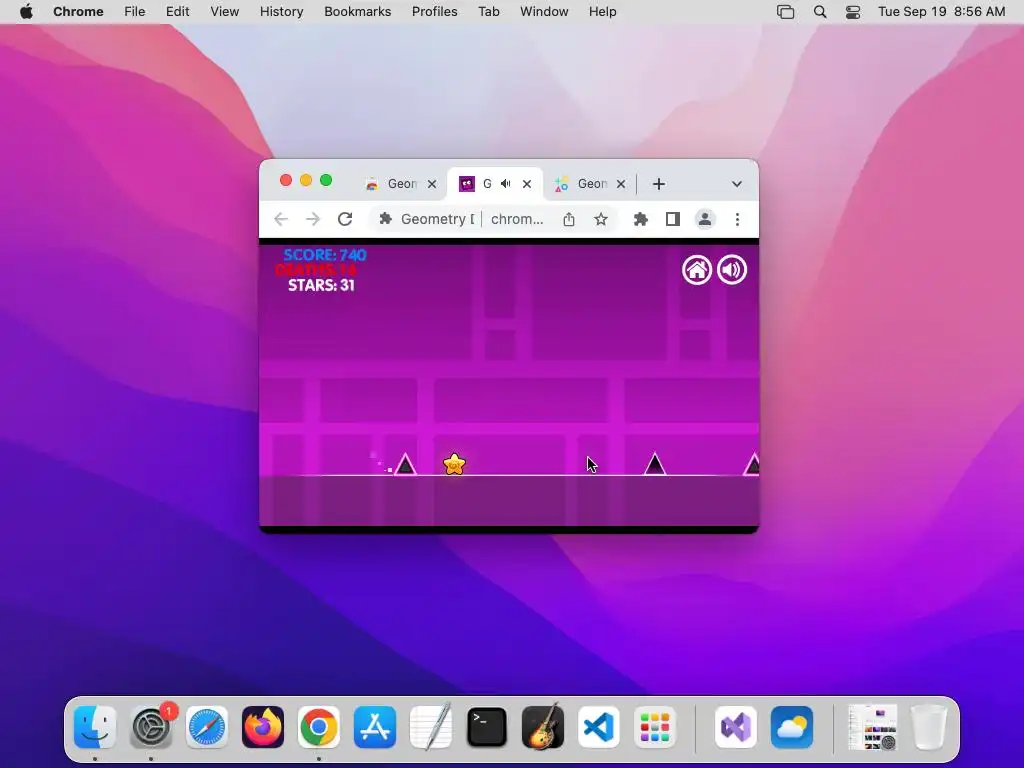Open Launchpad from the Dock
1024x768 pixels.
(654, 727)
